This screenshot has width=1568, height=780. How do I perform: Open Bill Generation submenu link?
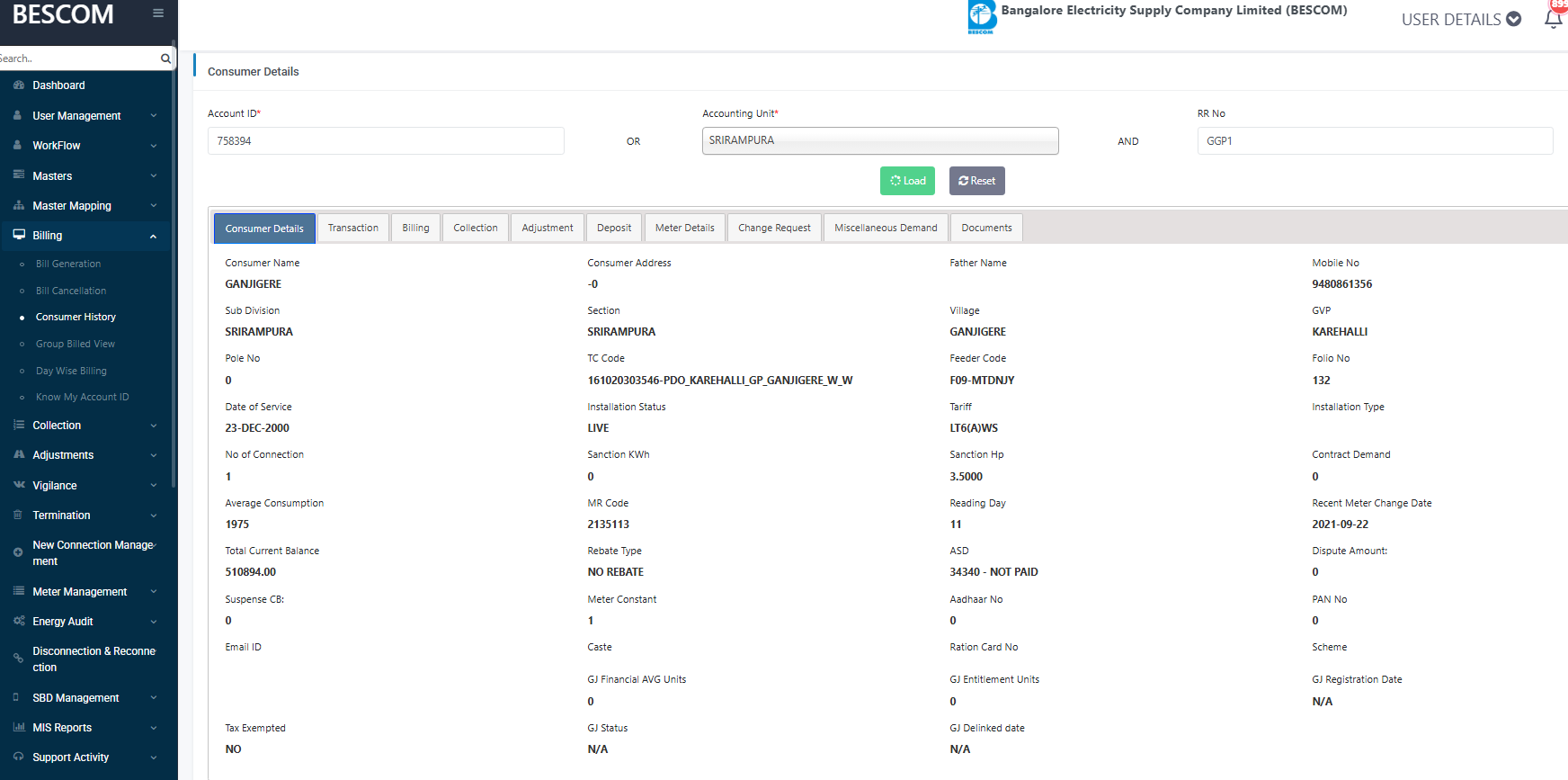(x=68, y=264)
